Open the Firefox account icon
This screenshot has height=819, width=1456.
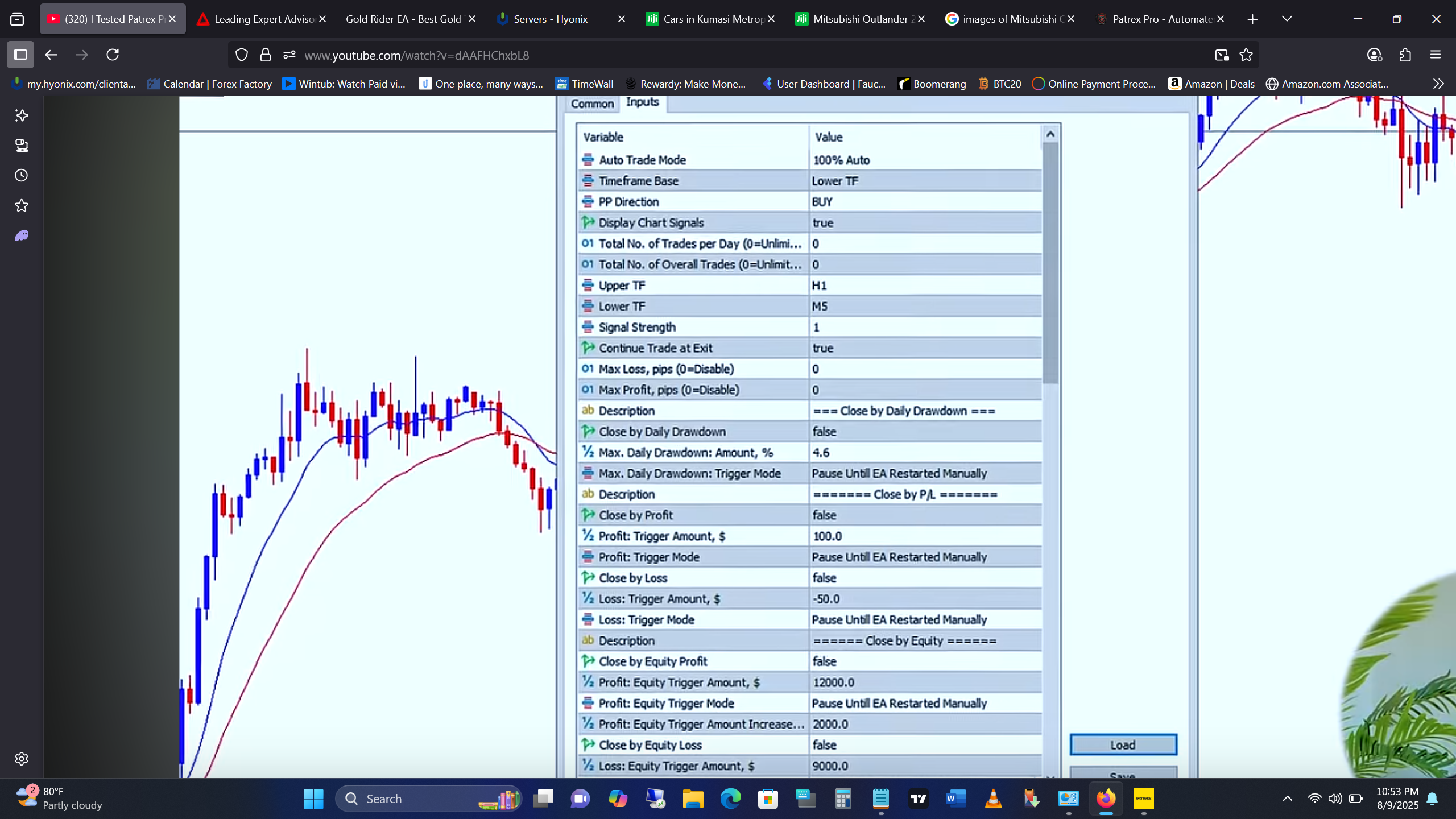click(1375, 55)
